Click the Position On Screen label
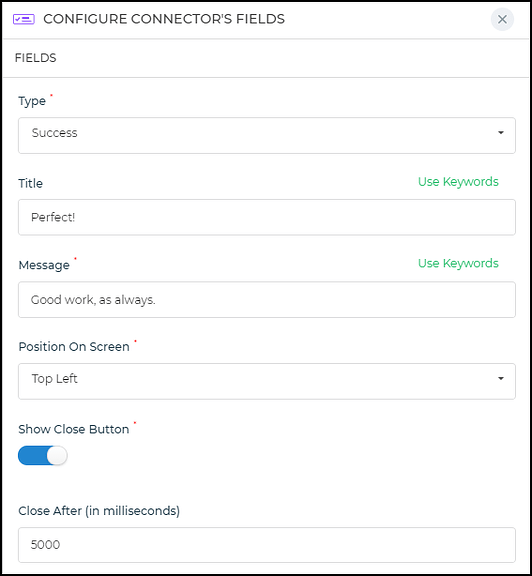 coord(74,346)
